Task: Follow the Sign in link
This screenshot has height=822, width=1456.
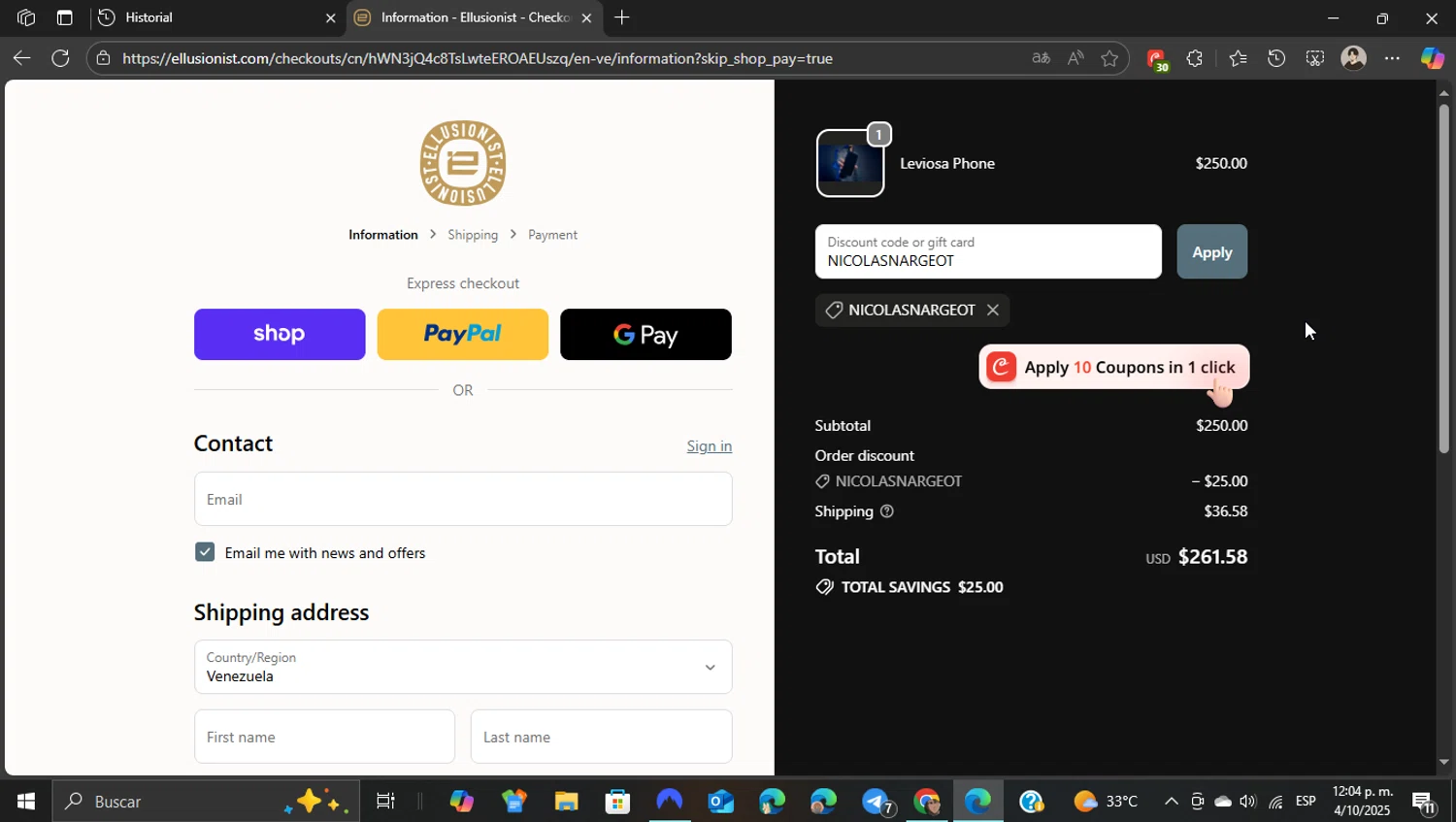Action: pyautogui.click(x=710, y=446)
